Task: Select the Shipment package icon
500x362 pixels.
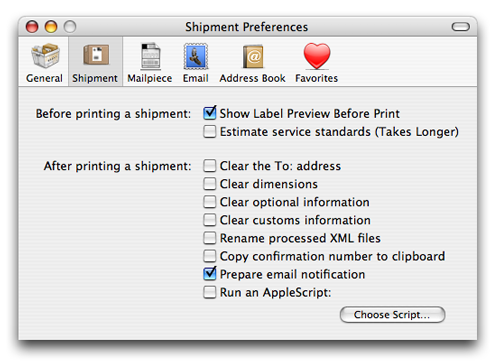Action: point(96,55)
